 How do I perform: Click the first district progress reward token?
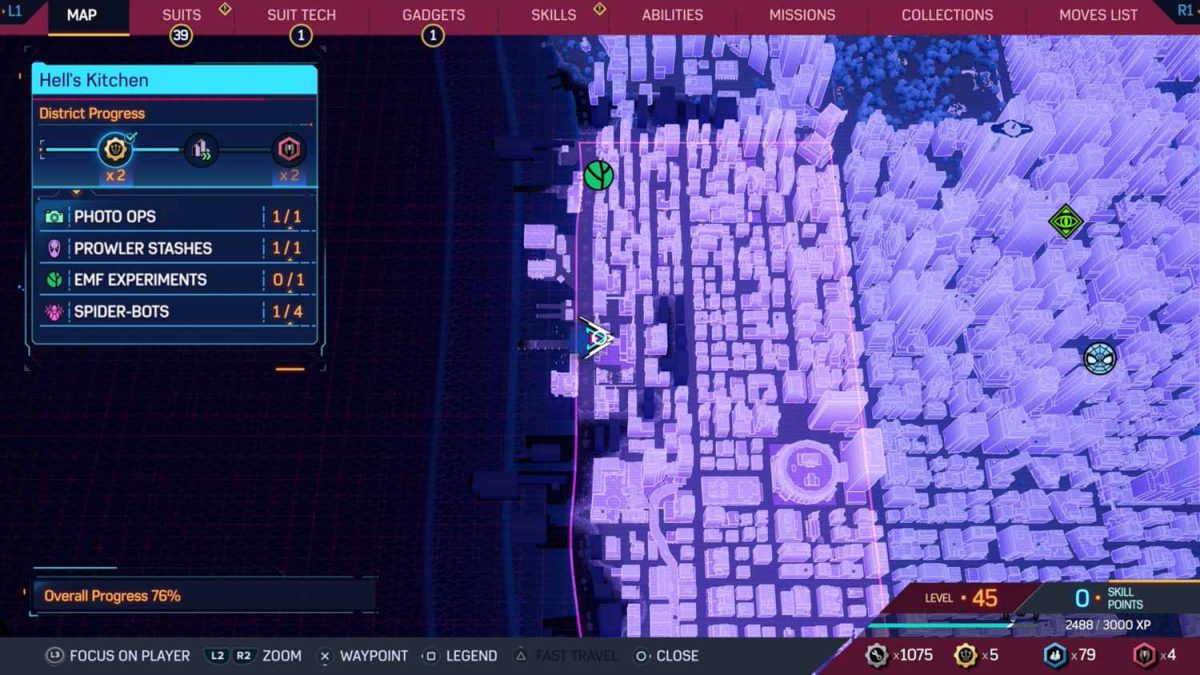tap(115, 151)
